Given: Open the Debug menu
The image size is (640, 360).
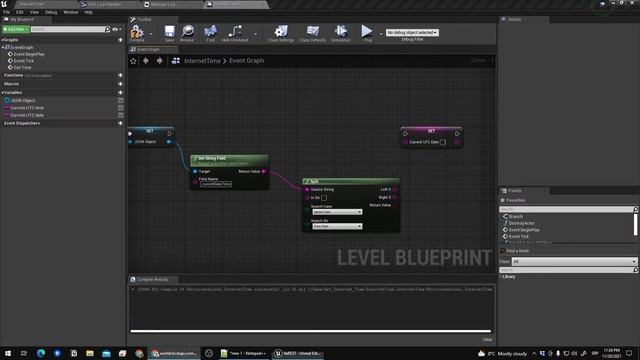Looking at the screenshot, I should coord(51,12).
